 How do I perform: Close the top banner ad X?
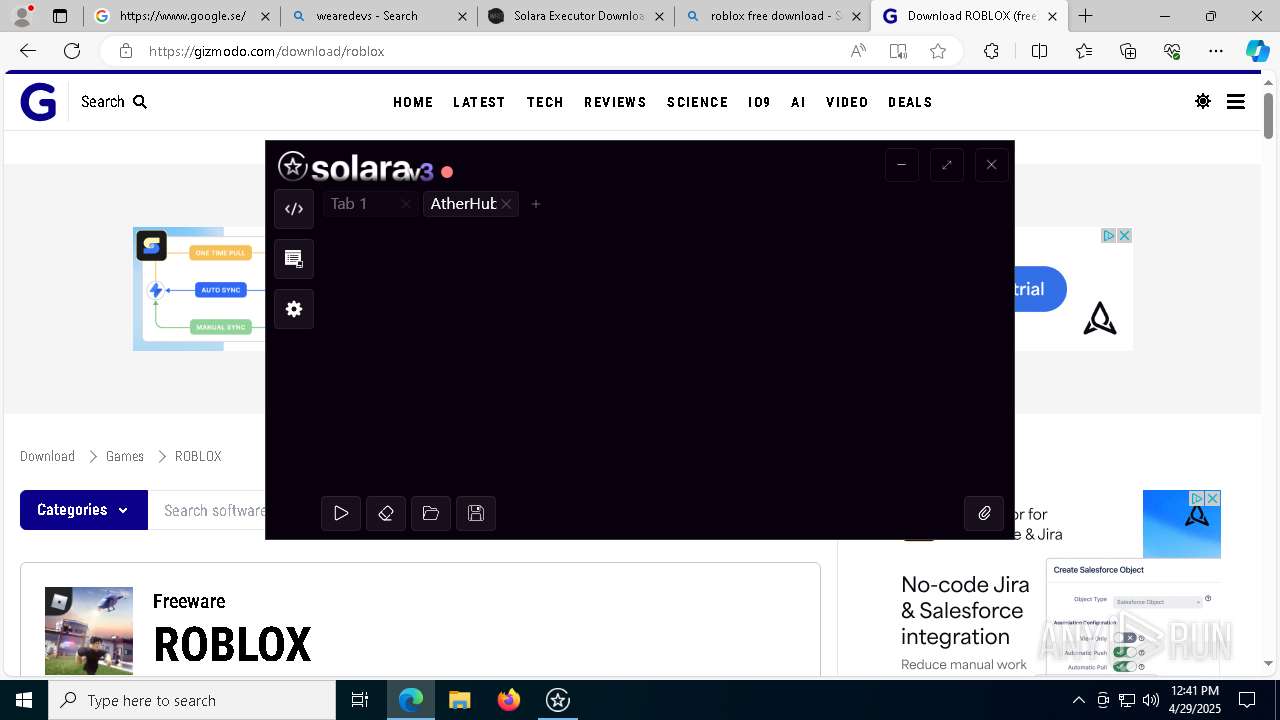pyautogui.click(x=1124, y=235)
